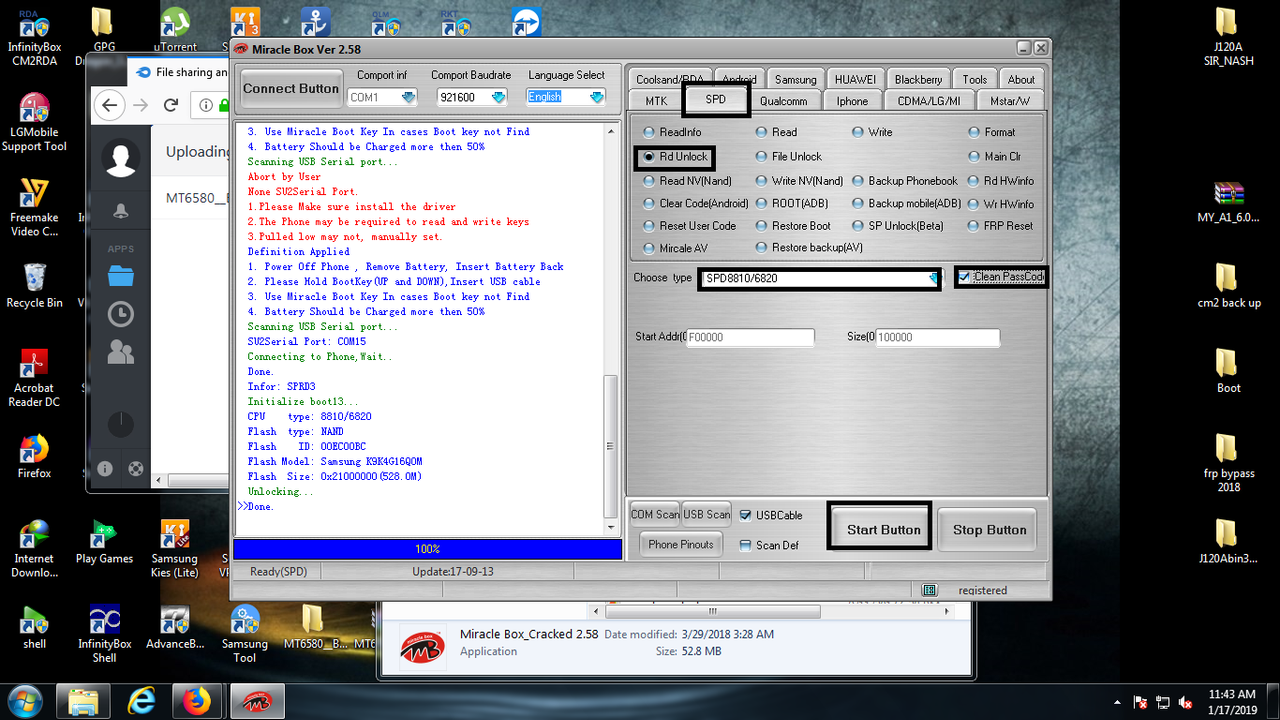The height and width of the screenshot is (720, 1280).
Task: Open Freemake Video Converter desktop icon
Action: click(x=34, y=208)
